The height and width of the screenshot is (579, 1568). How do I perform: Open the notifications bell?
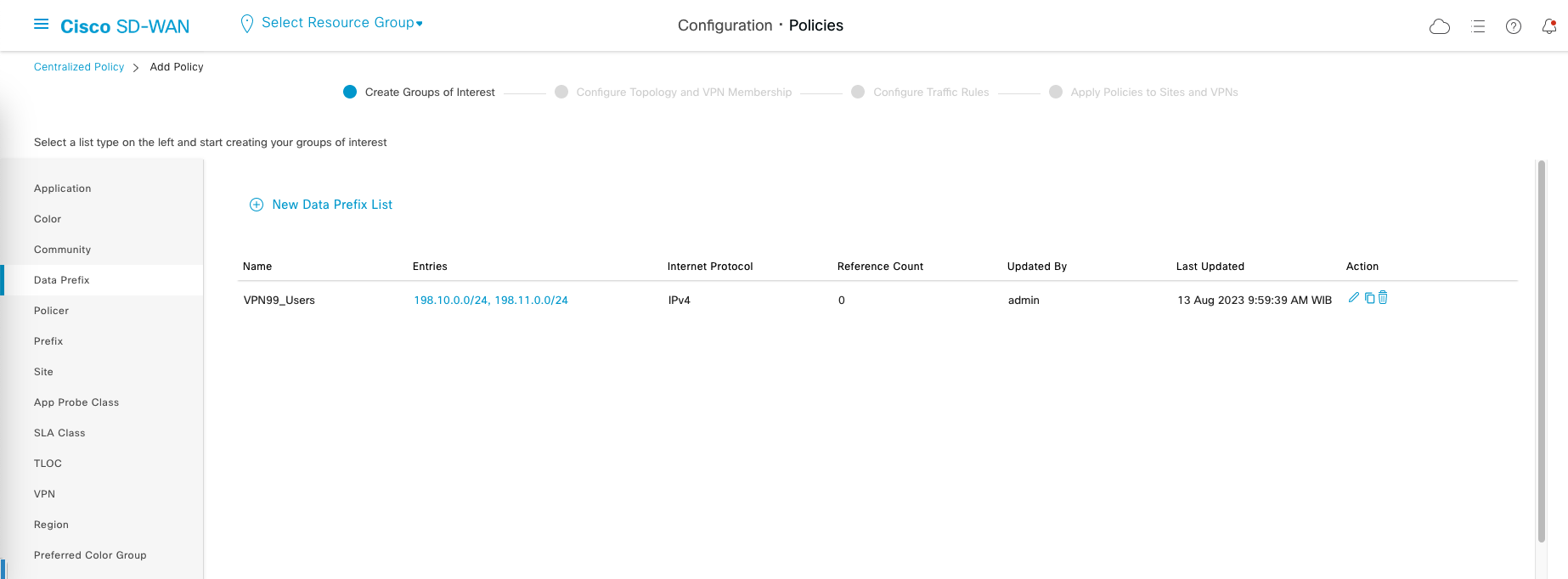(1548, 26)
